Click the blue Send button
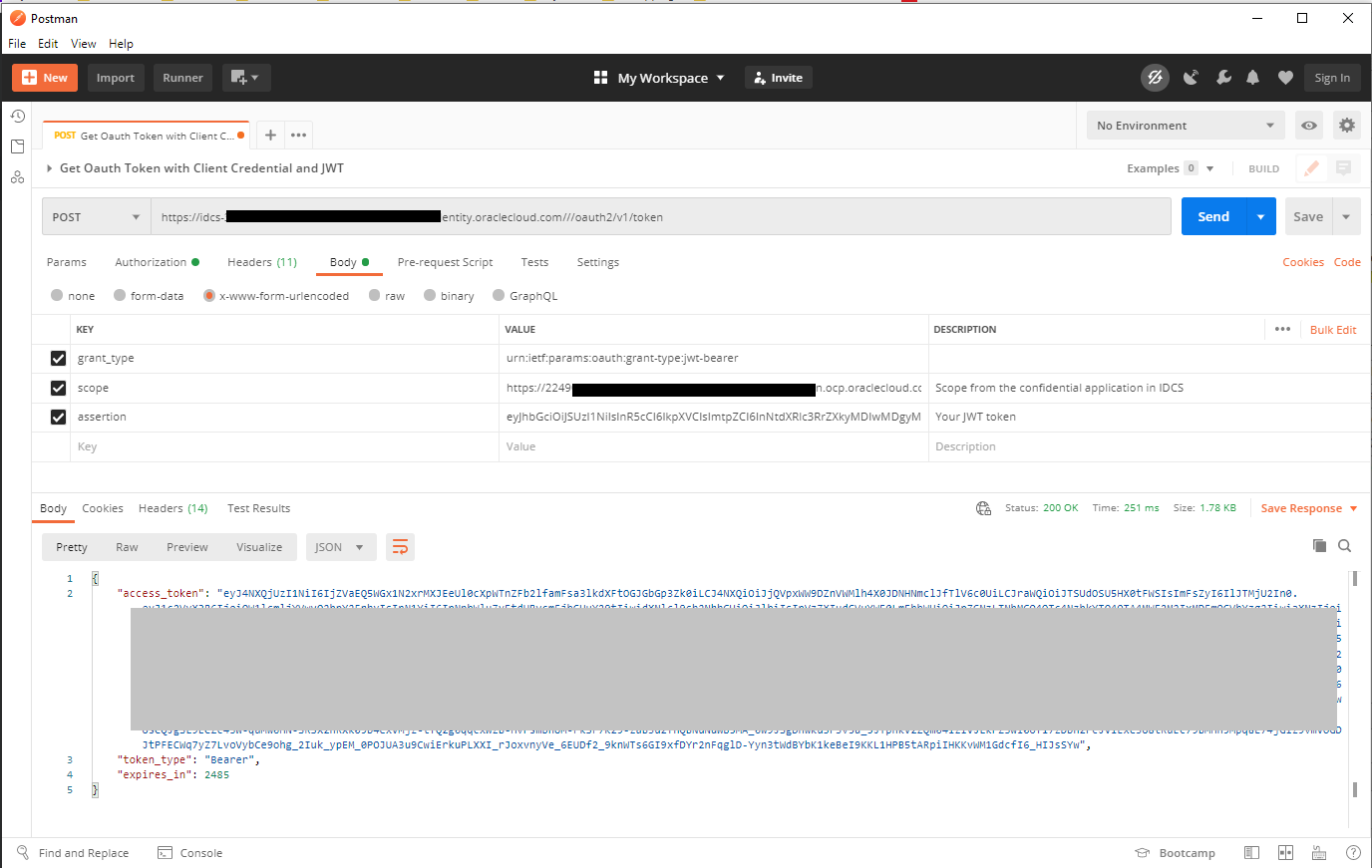Viewport: 1372px width, 868px height. (x=1212, y=217)
